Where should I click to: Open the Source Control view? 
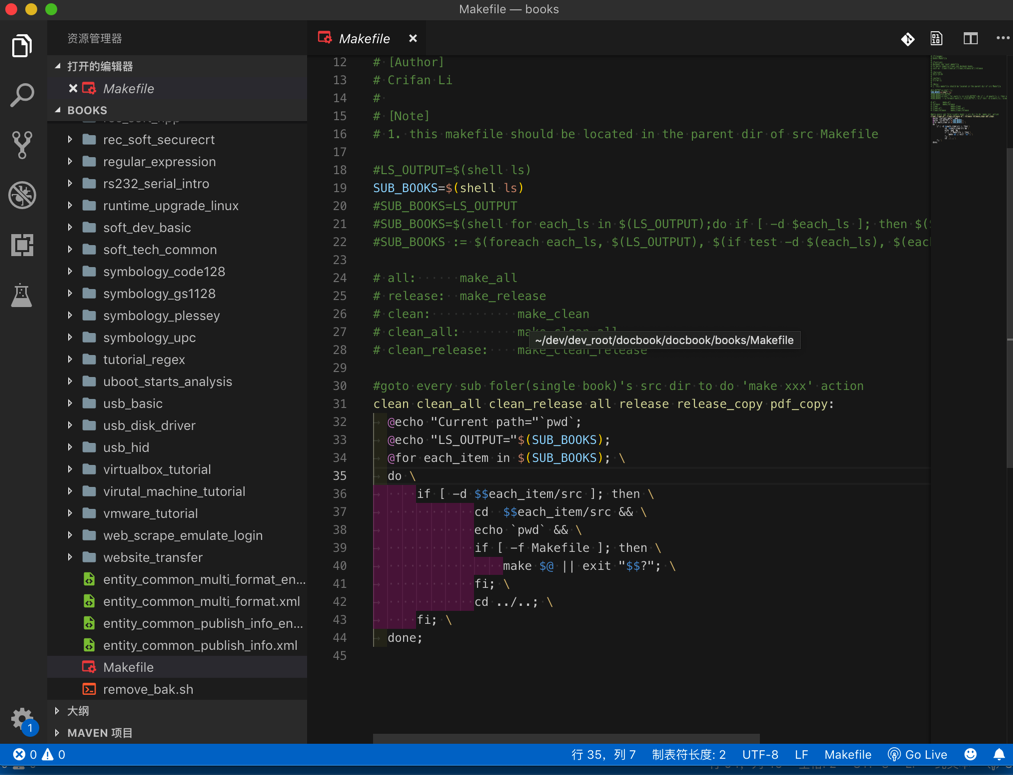(22, 145)
